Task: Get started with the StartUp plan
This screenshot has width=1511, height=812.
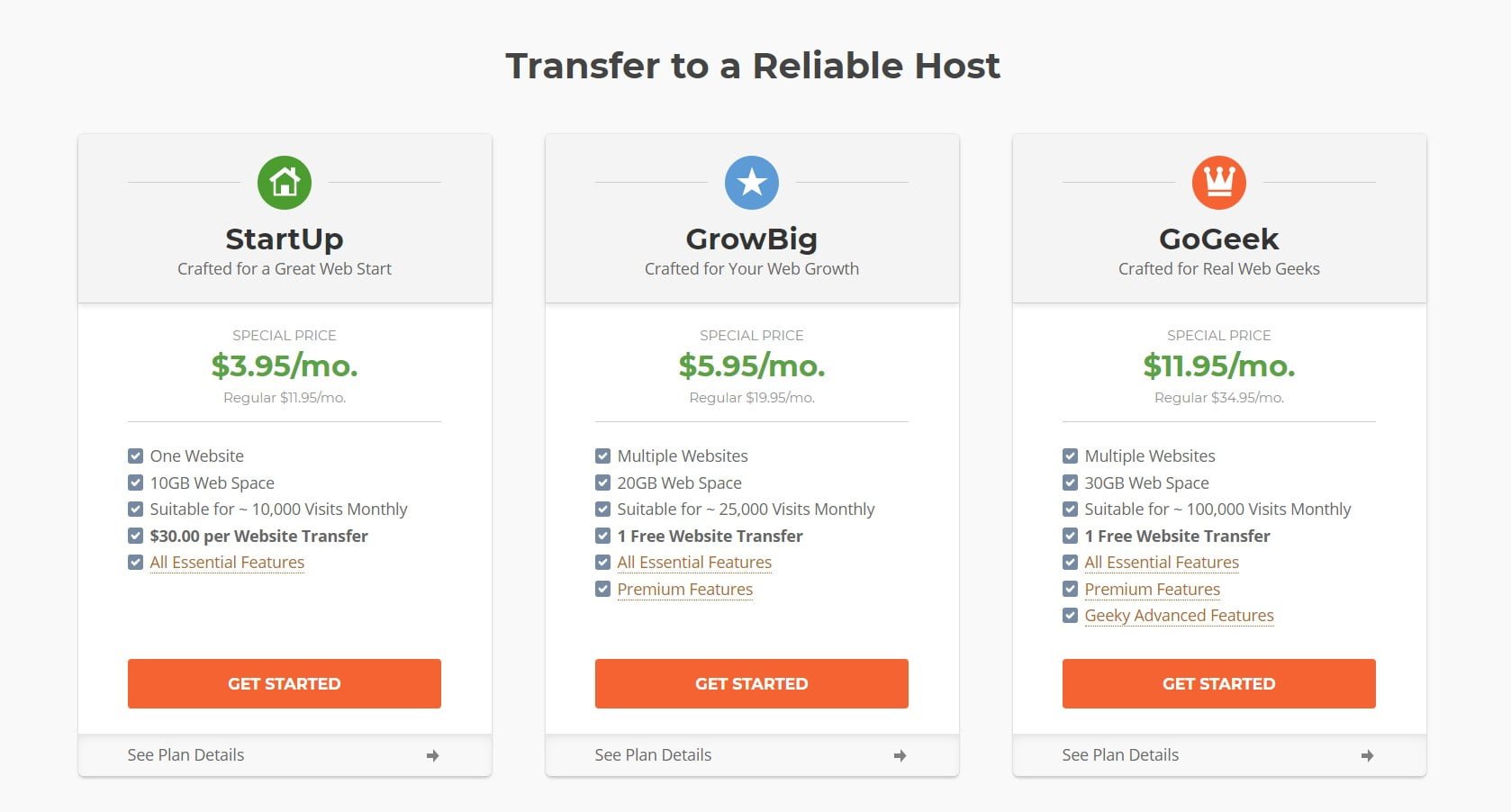Action: (x=285, y=683)
